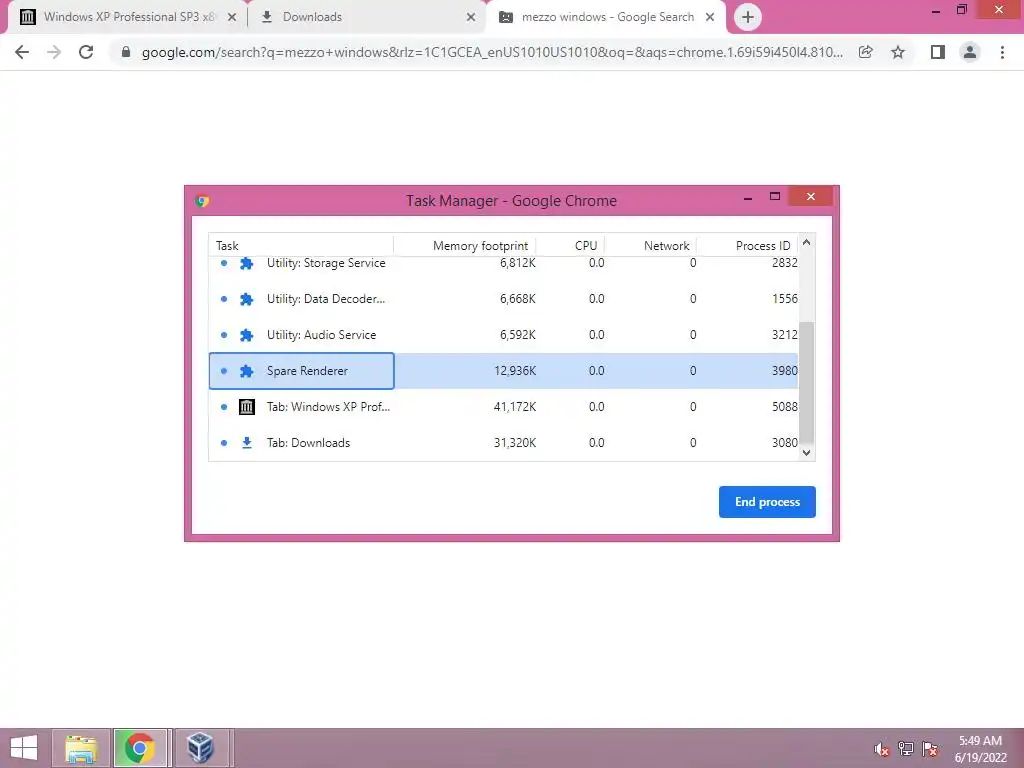Click the muted volume tray icon
Image resolution: width=1024 pixels, height=768 pixels.
pos(881,749)
